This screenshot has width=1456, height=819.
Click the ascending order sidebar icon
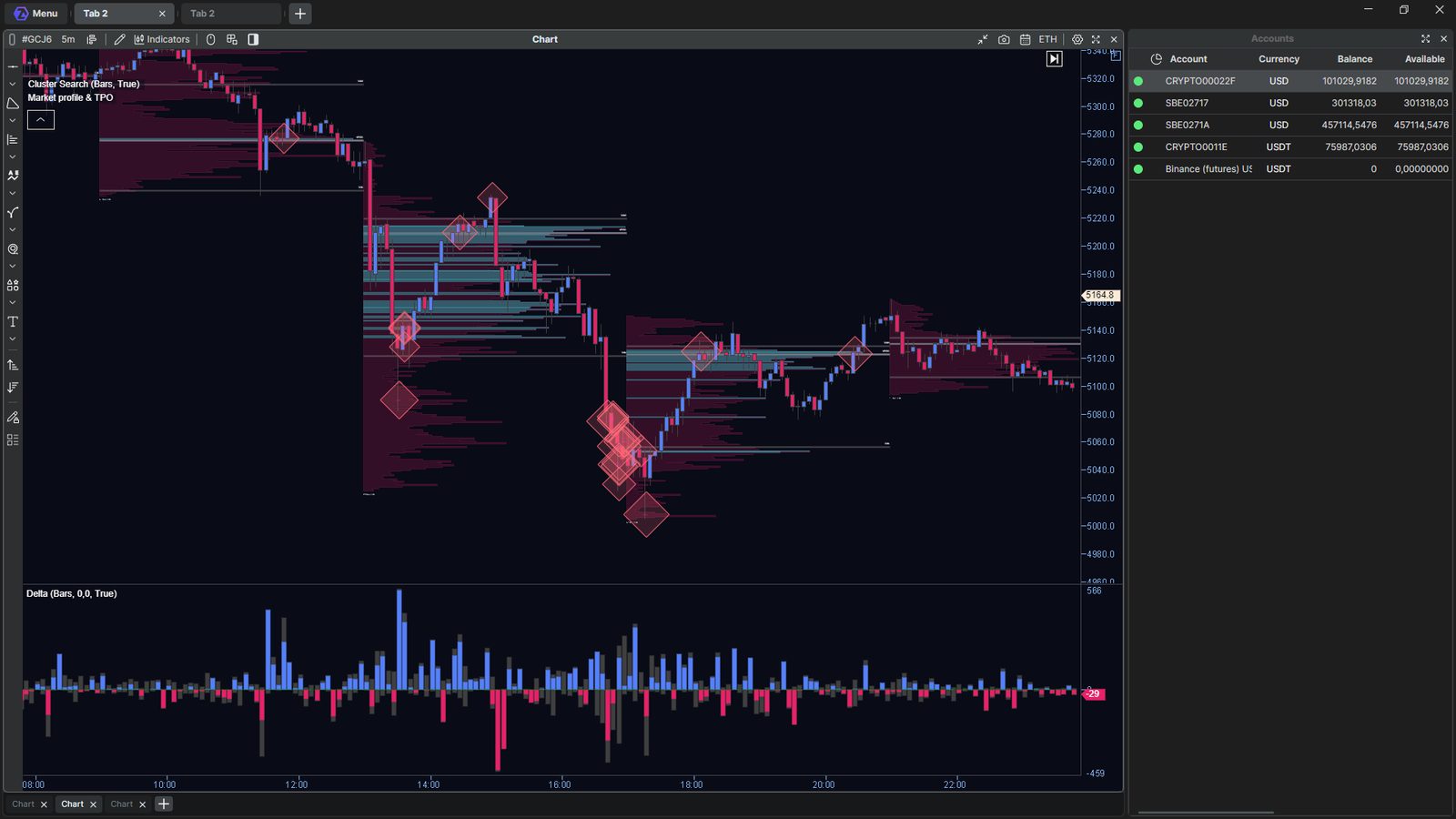click(13, 365)
